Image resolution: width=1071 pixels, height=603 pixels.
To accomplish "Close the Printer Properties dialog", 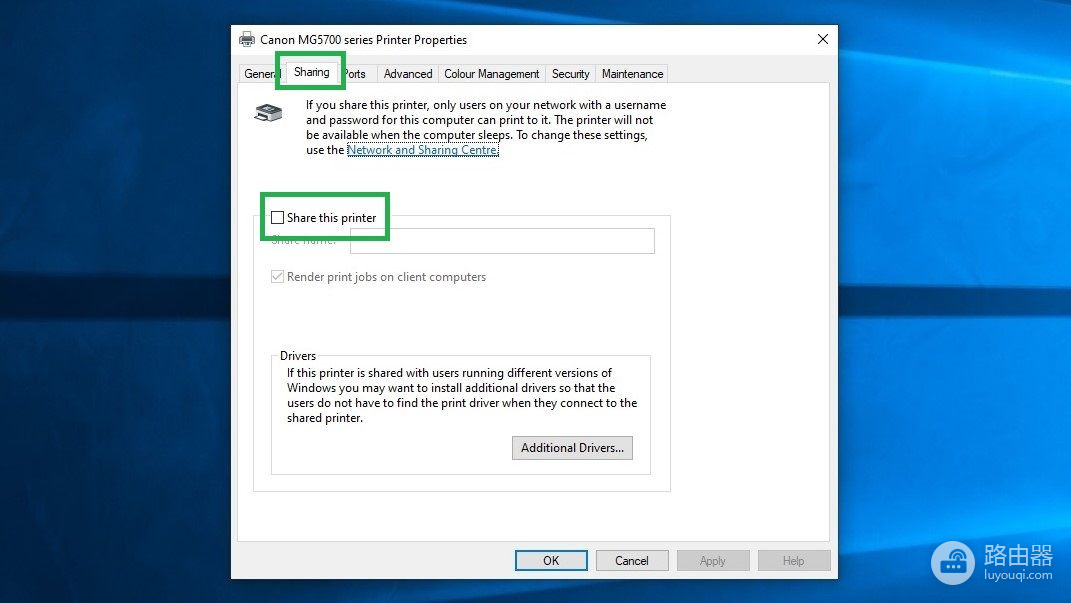I will pos(823,40).
